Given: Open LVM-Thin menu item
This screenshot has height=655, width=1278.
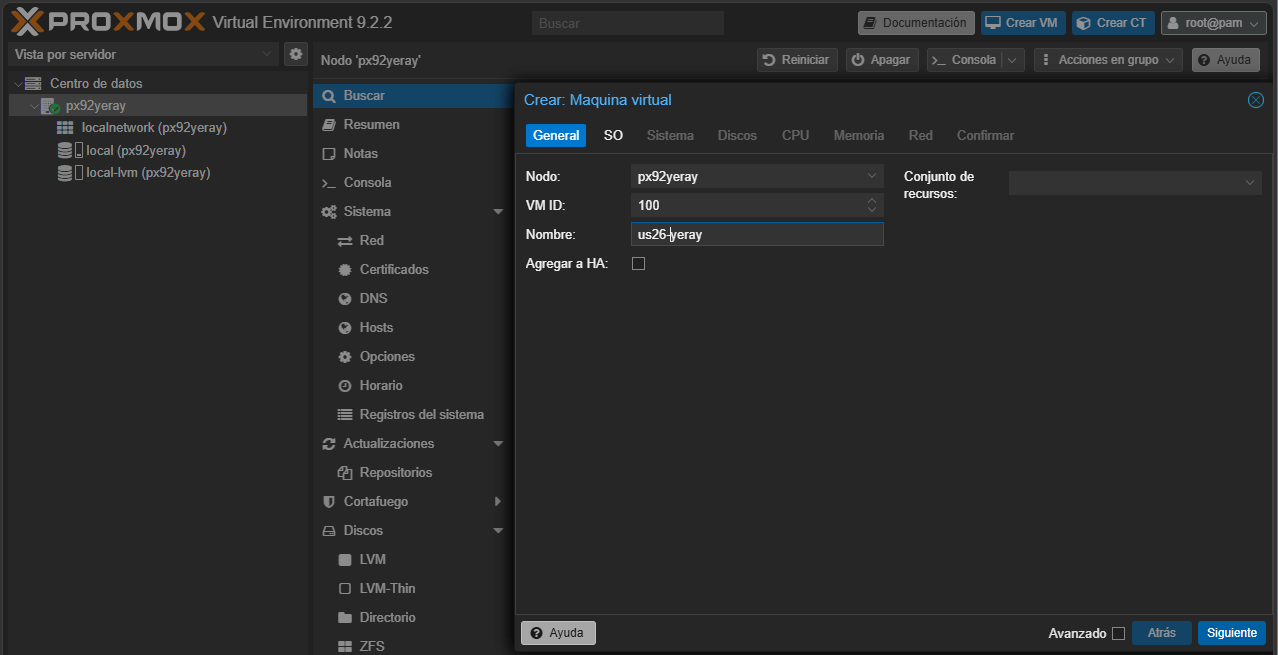Looking at the screenshot, I should (414, 589).
